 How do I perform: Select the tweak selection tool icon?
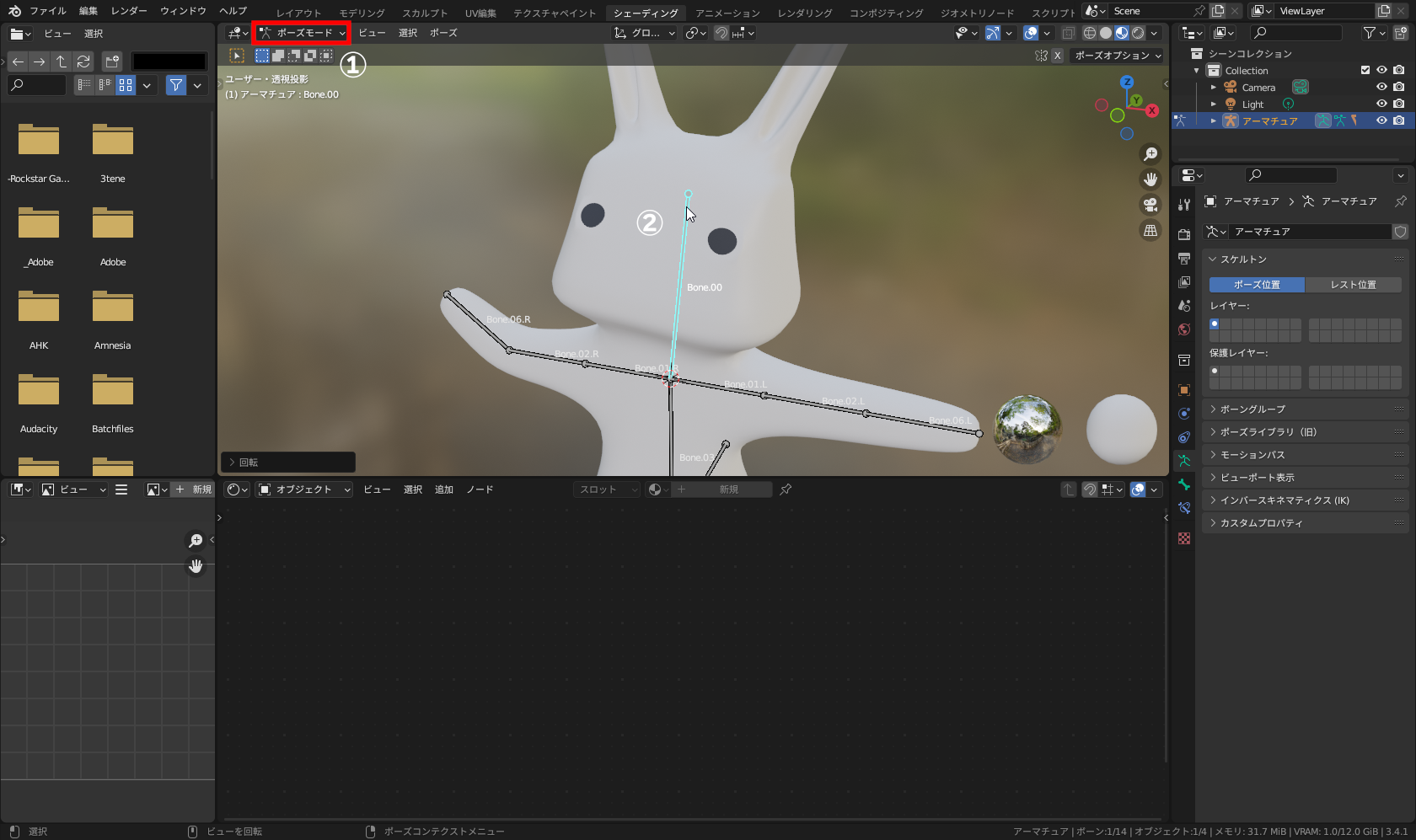point(237,56)
